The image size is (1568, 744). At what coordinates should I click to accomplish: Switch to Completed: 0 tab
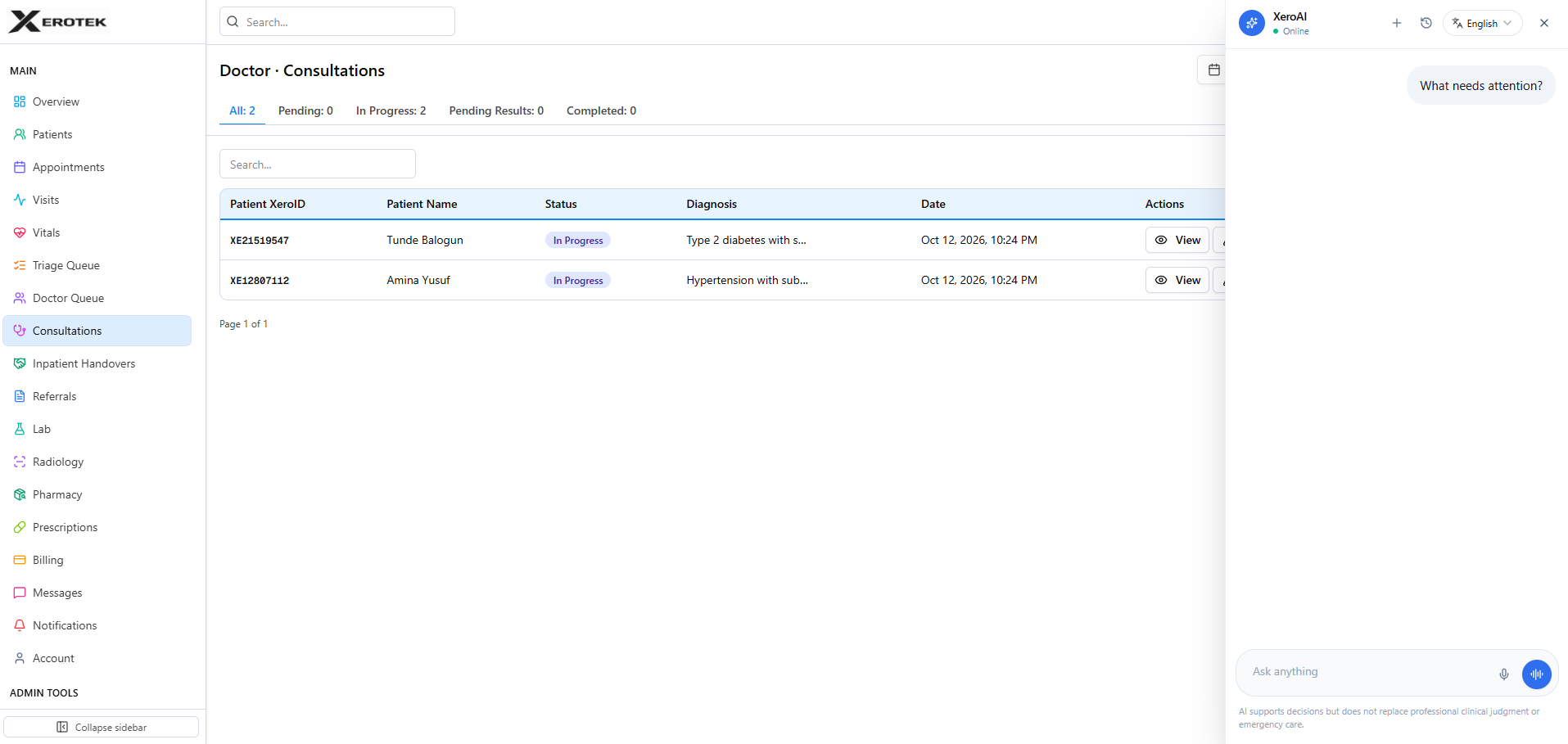(x=601, y=110)
